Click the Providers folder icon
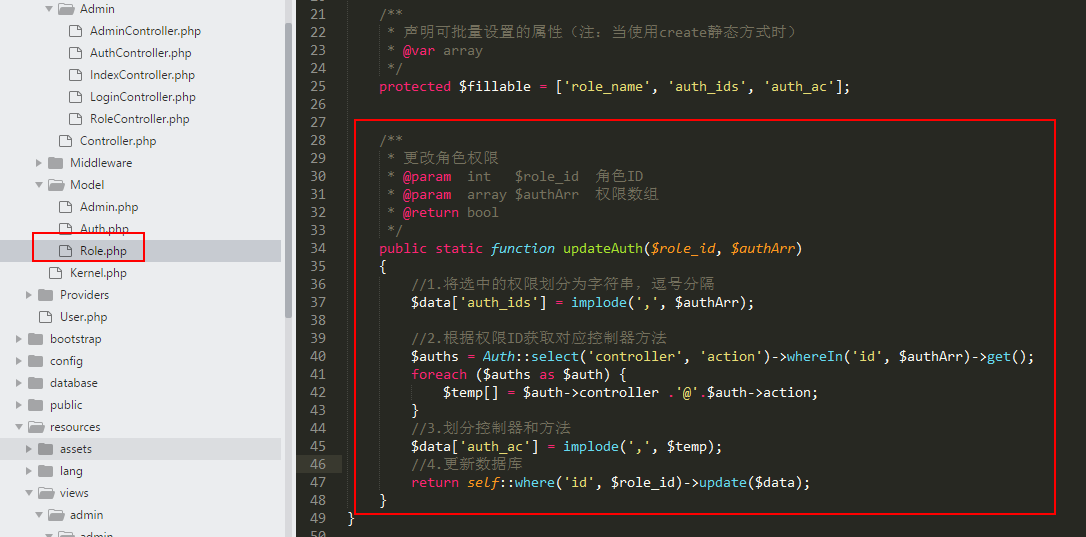1086x537 pixels. click(x=45, y=295)
